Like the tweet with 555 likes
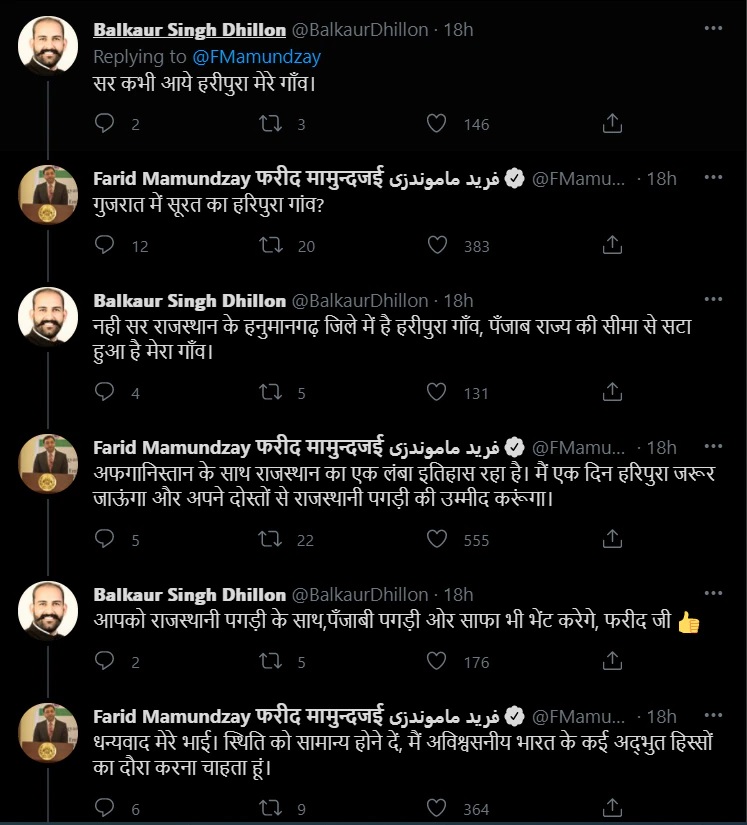 [x=437, y=539]
